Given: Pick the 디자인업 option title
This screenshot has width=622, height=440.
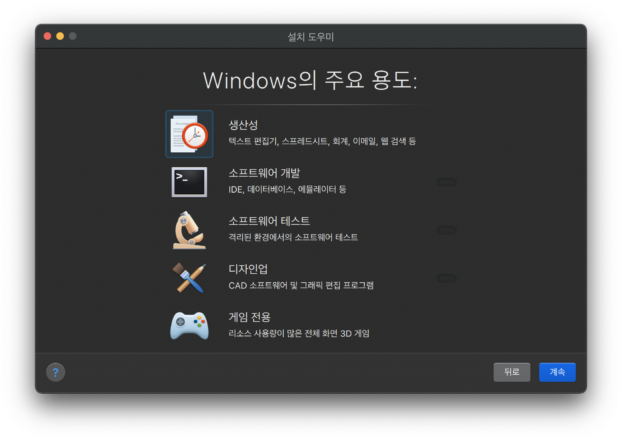Looking at the screenshot, I should point(248,268).
